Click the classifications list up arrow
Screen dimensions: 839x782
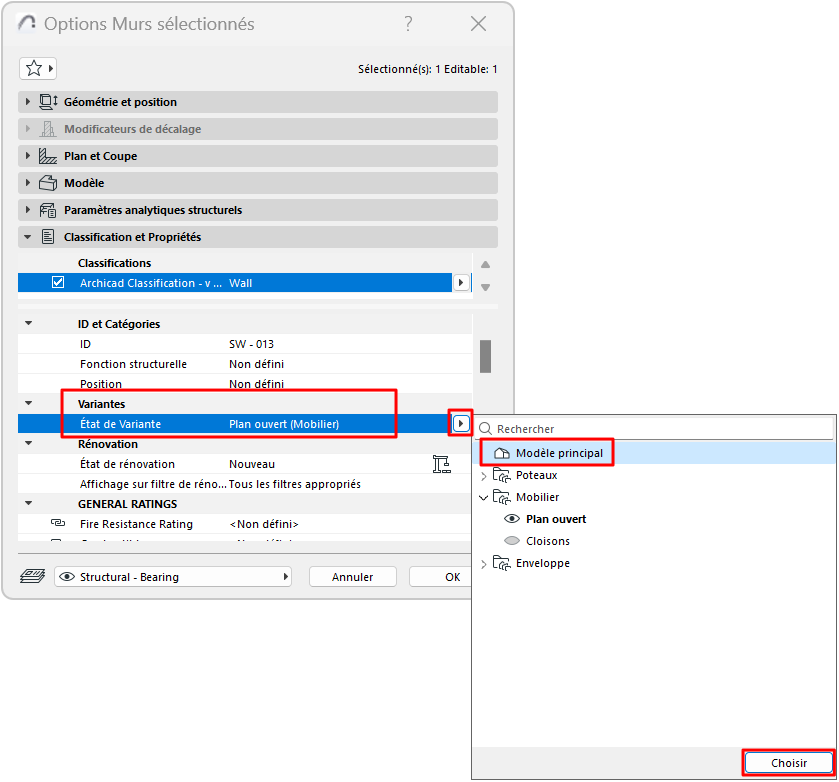click(485, 264)
